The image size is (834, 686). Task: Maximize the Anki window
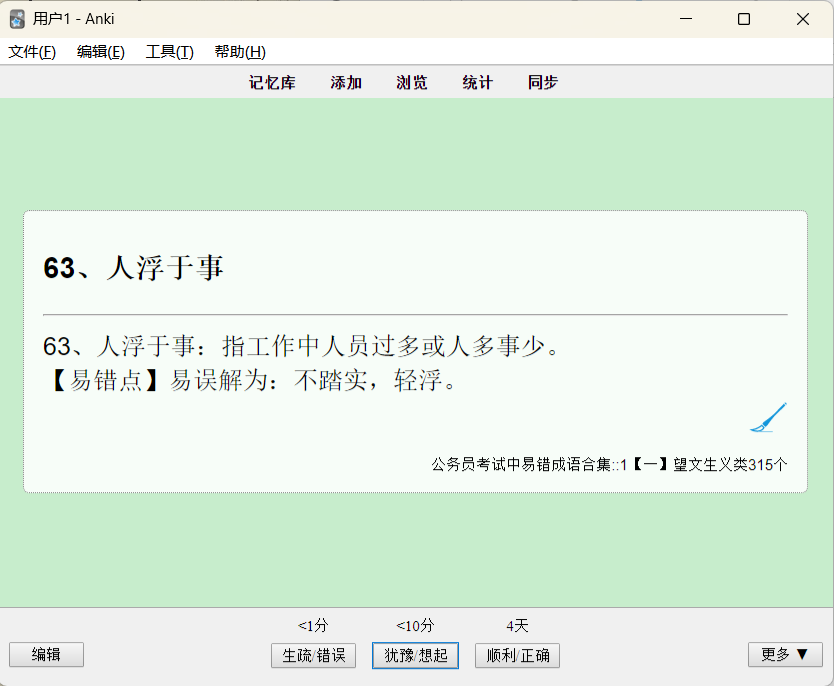click(x=744, y=19)
